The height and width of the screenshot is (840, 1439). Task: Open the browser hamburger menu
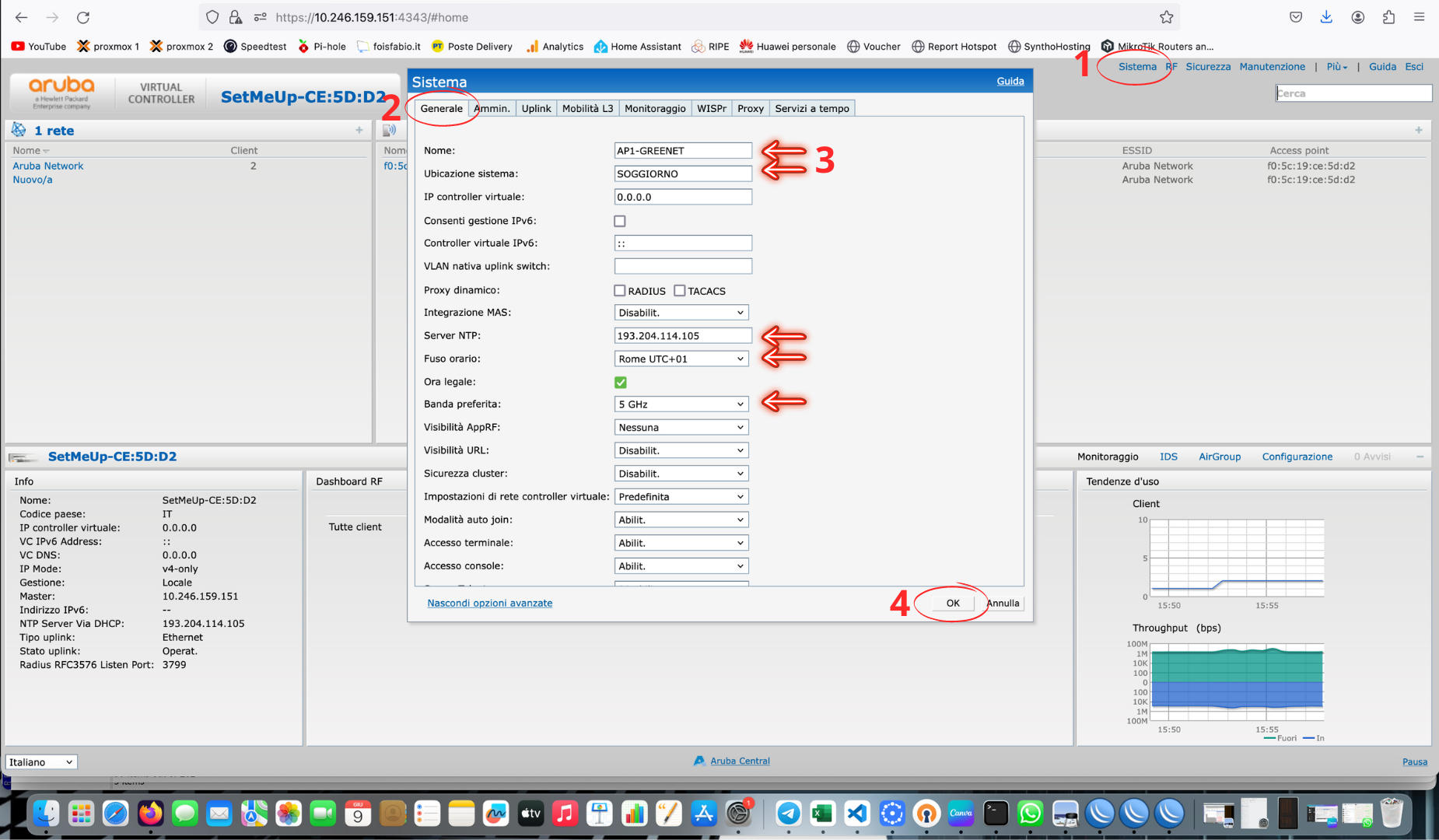click(x=1419, y=17)
